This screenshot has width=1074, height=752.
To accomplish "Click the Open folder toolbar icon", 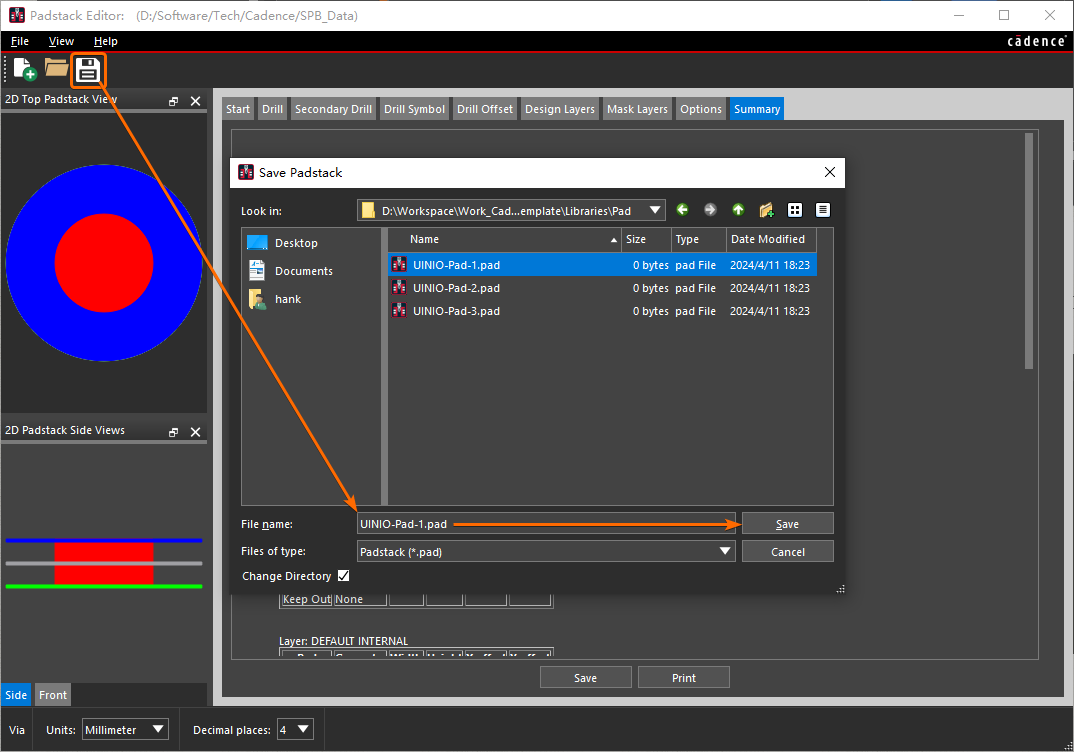I will click(x=56, y=69).
